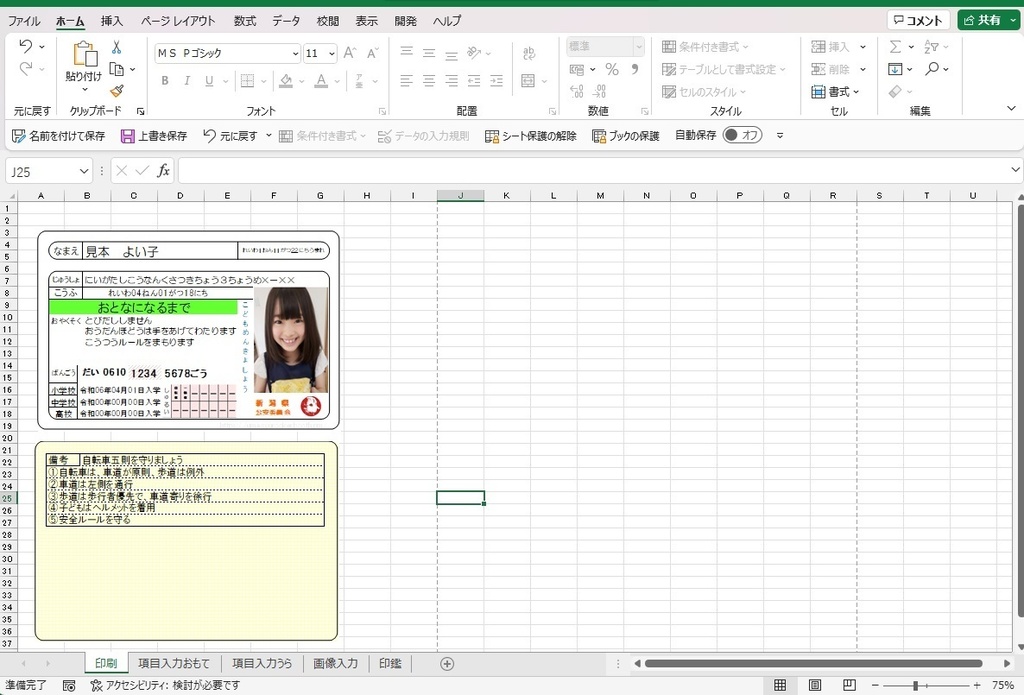The image size is (1024, 695).
Task: Select the Cut scissors icon
Action: point(116,47)
